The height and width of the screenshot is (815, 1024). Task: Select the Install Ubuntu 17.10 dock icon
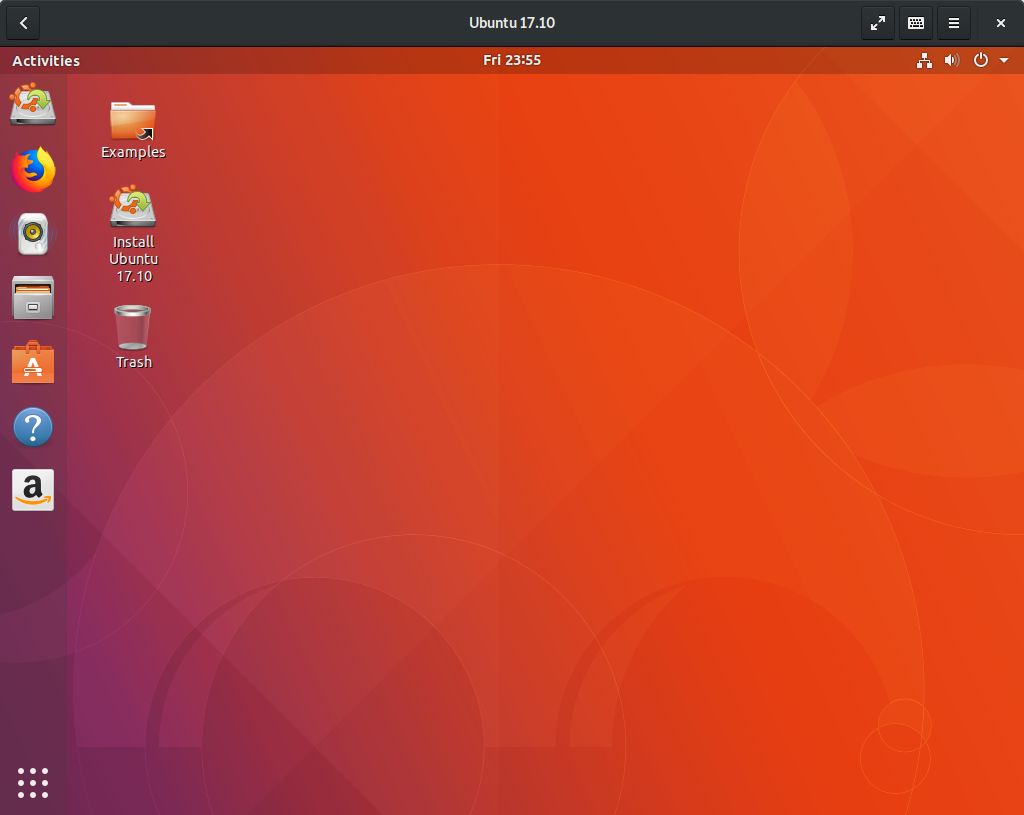[x=33, y=105]
